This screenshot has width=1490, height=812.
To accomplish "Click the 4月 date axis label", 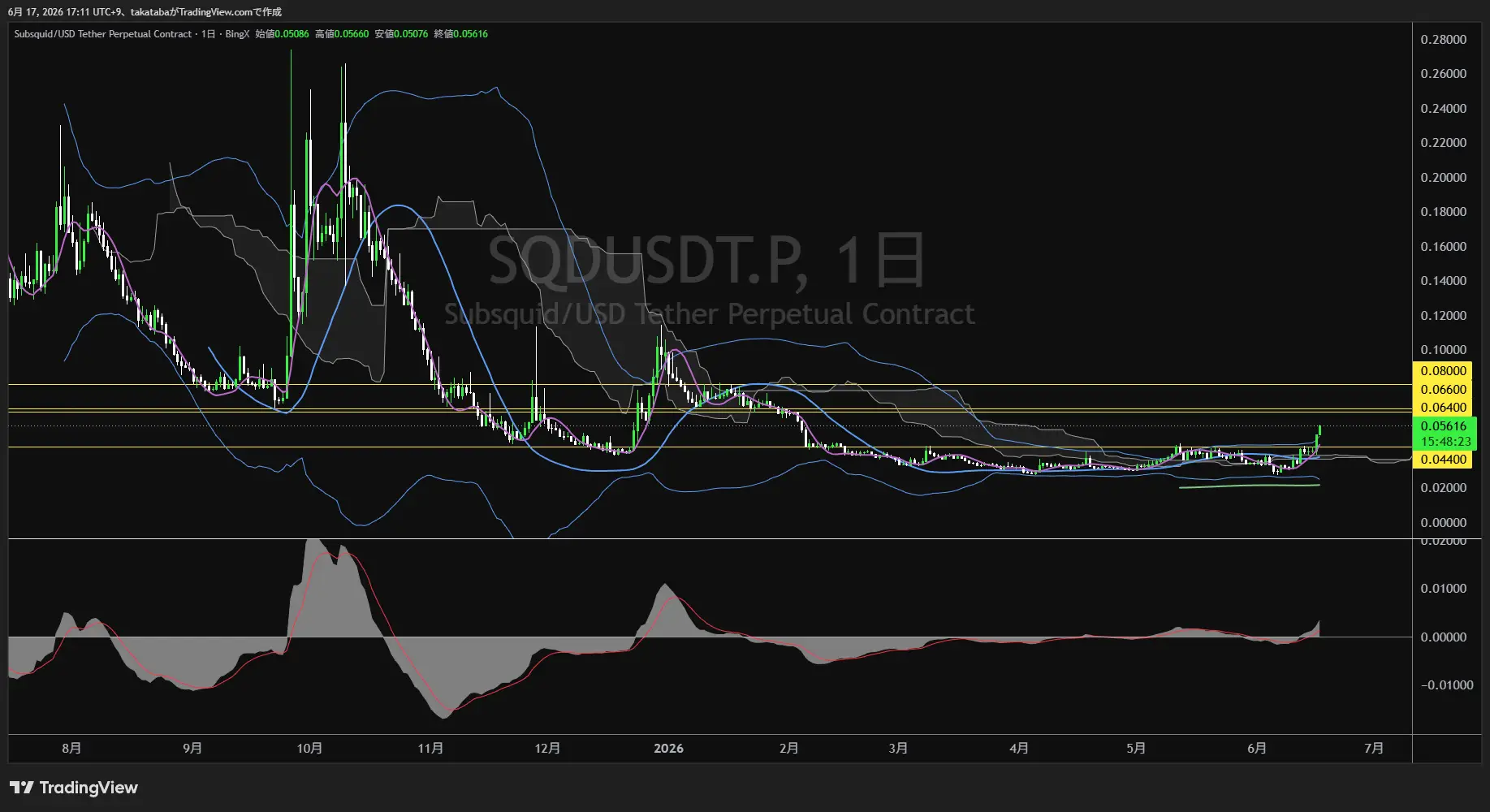I will (x=1019, y=748).
